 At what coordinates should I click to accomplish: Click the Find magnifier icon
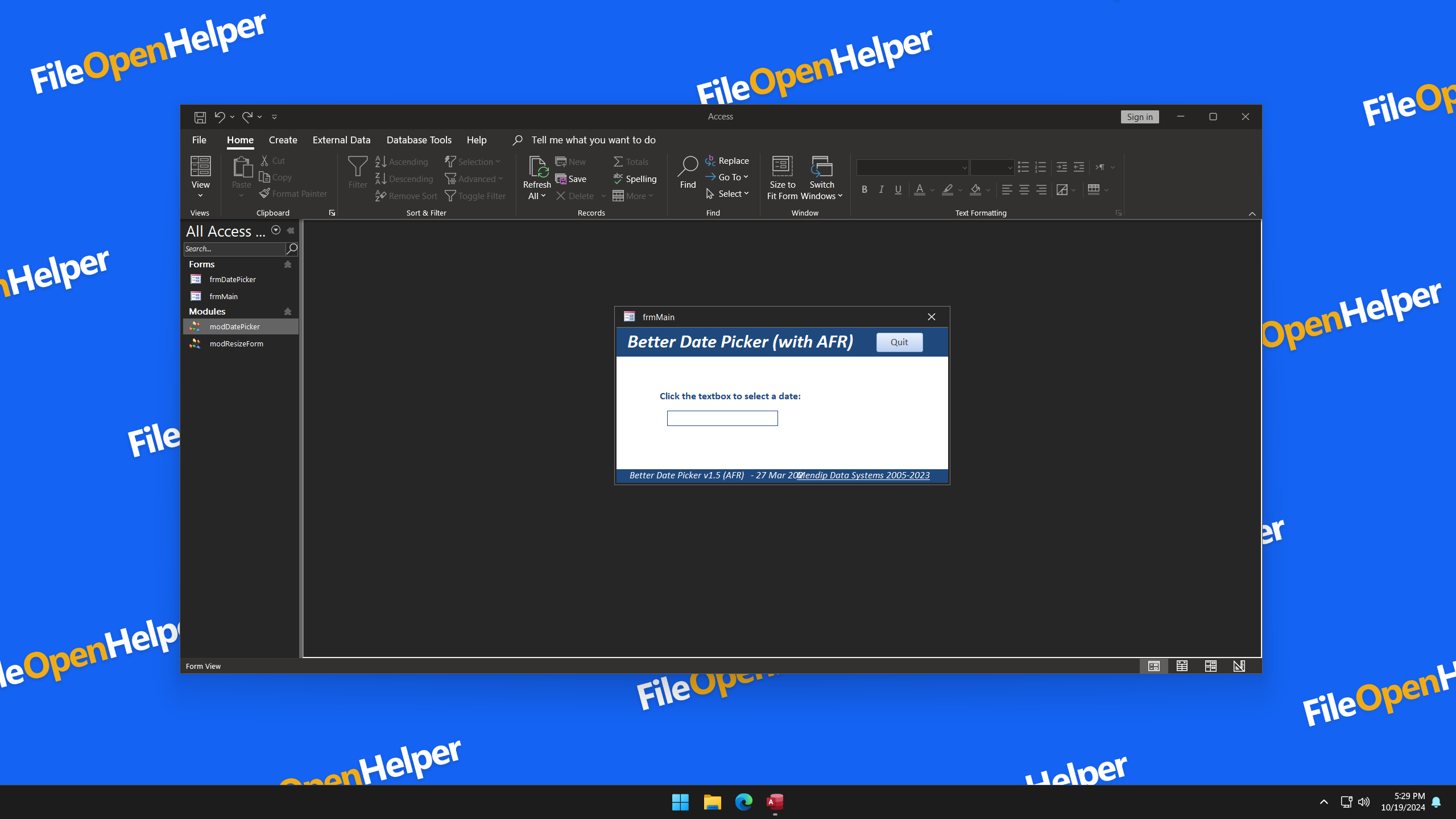(x=688, y=166)
